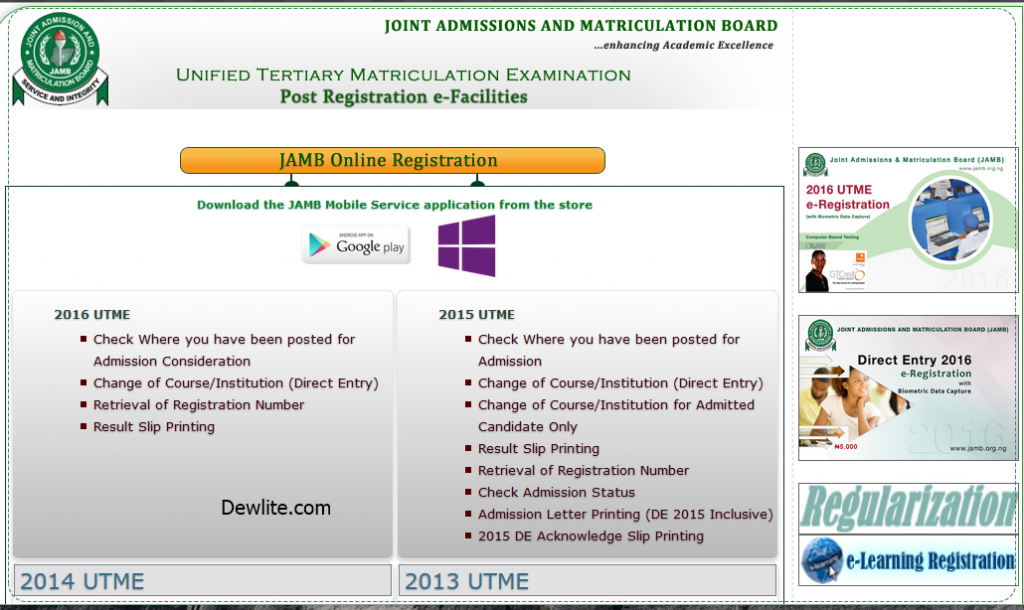This screenshot has height=610, width=1024.
Task: Open 2015 UTME Change of Course/Institution (Direct Entry)
Action: coord(620,383)
